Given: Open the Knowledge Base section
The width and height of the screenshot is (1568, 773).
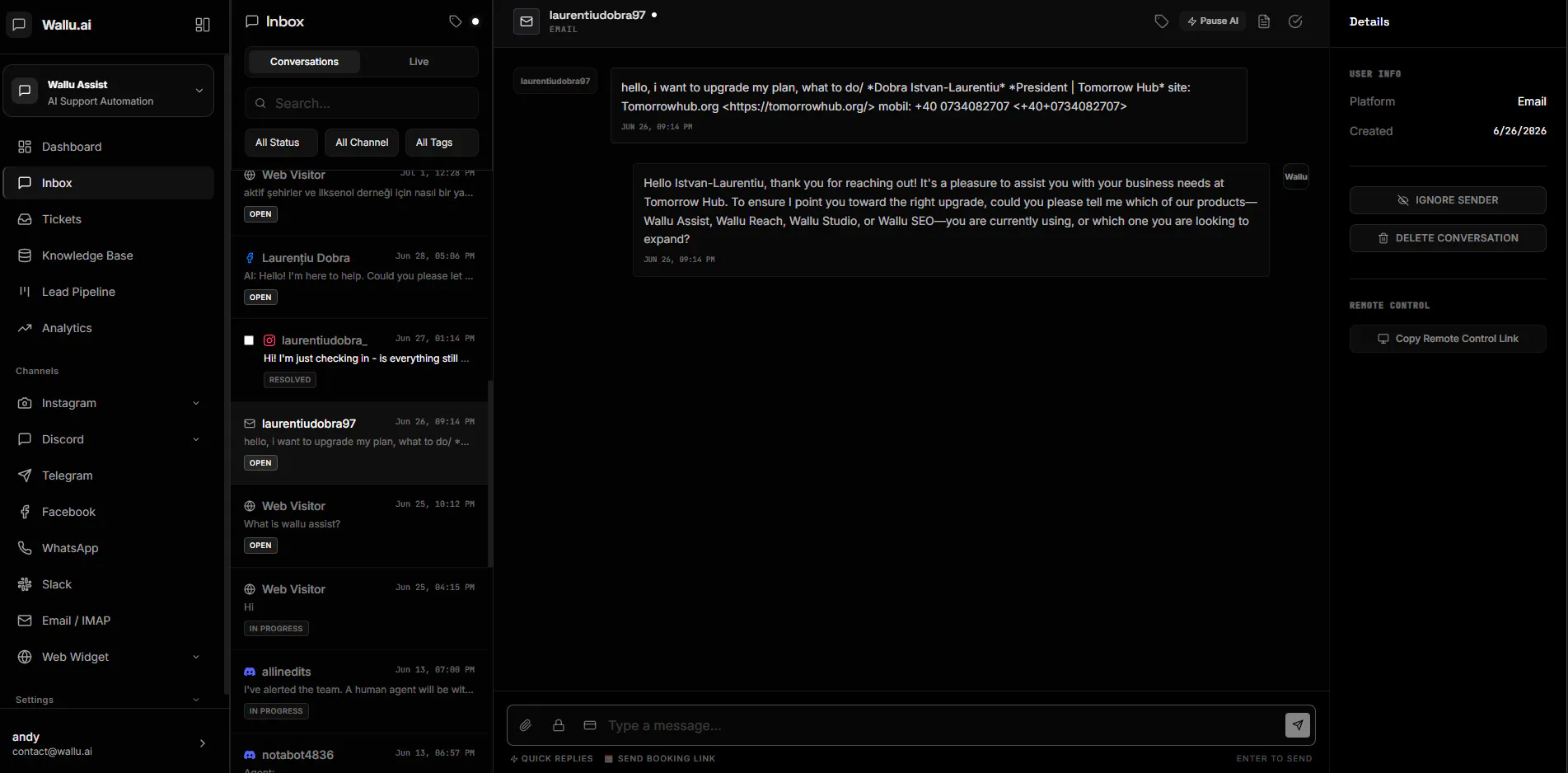Looking at the screenshot, I should coord(109,255).
